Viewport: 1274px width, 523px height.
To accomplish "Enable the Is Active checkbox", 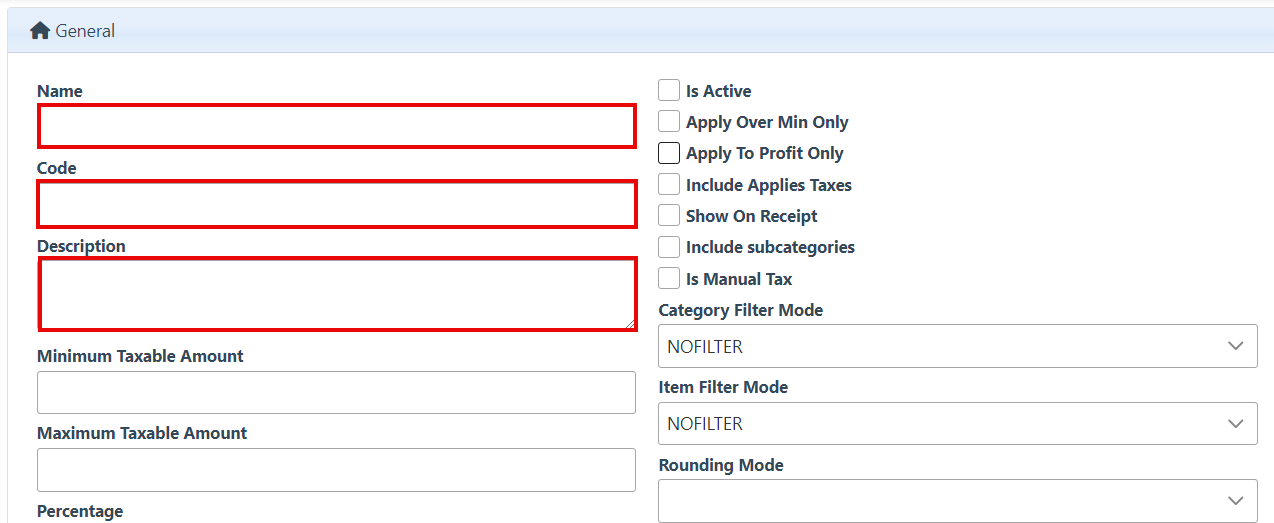I will pyautogui.click(x=669, y=91).
